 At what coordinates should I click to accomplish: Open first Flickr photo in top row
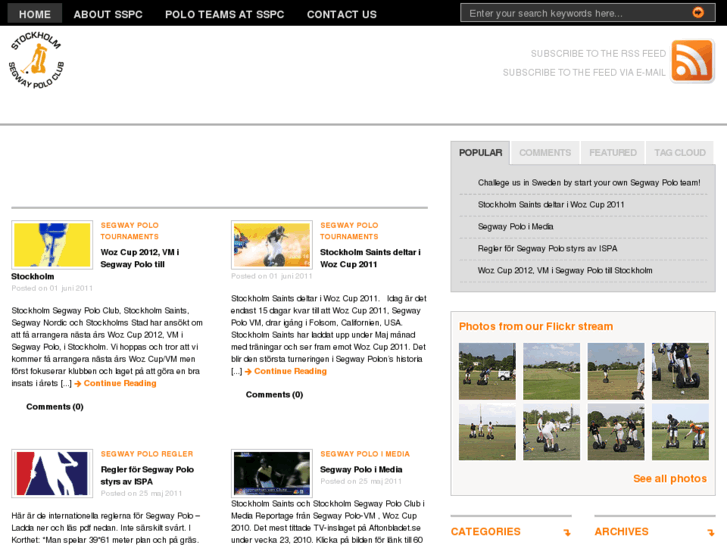click(x=487, y=372)
